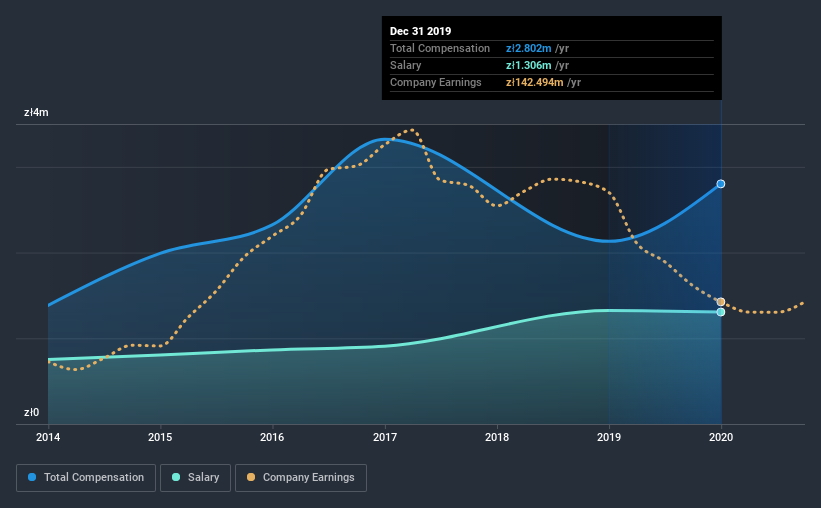The height and width of the screenshot is (508, 821).
Task: Click the Total Compensation data point at 2020
Action: tap(721, 184)
